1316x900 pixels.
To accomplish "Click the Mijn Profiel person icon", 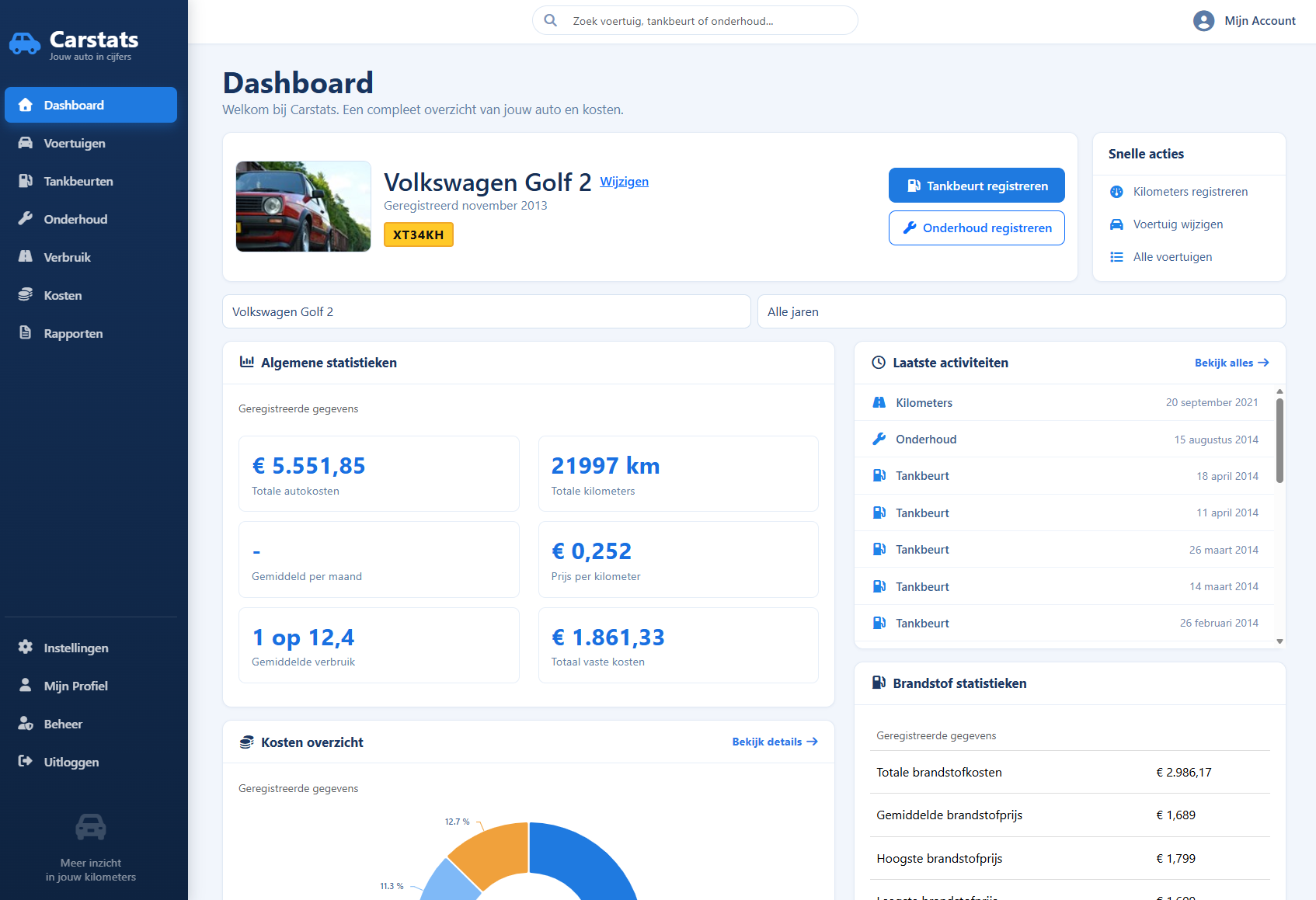I will pos(26,686).
